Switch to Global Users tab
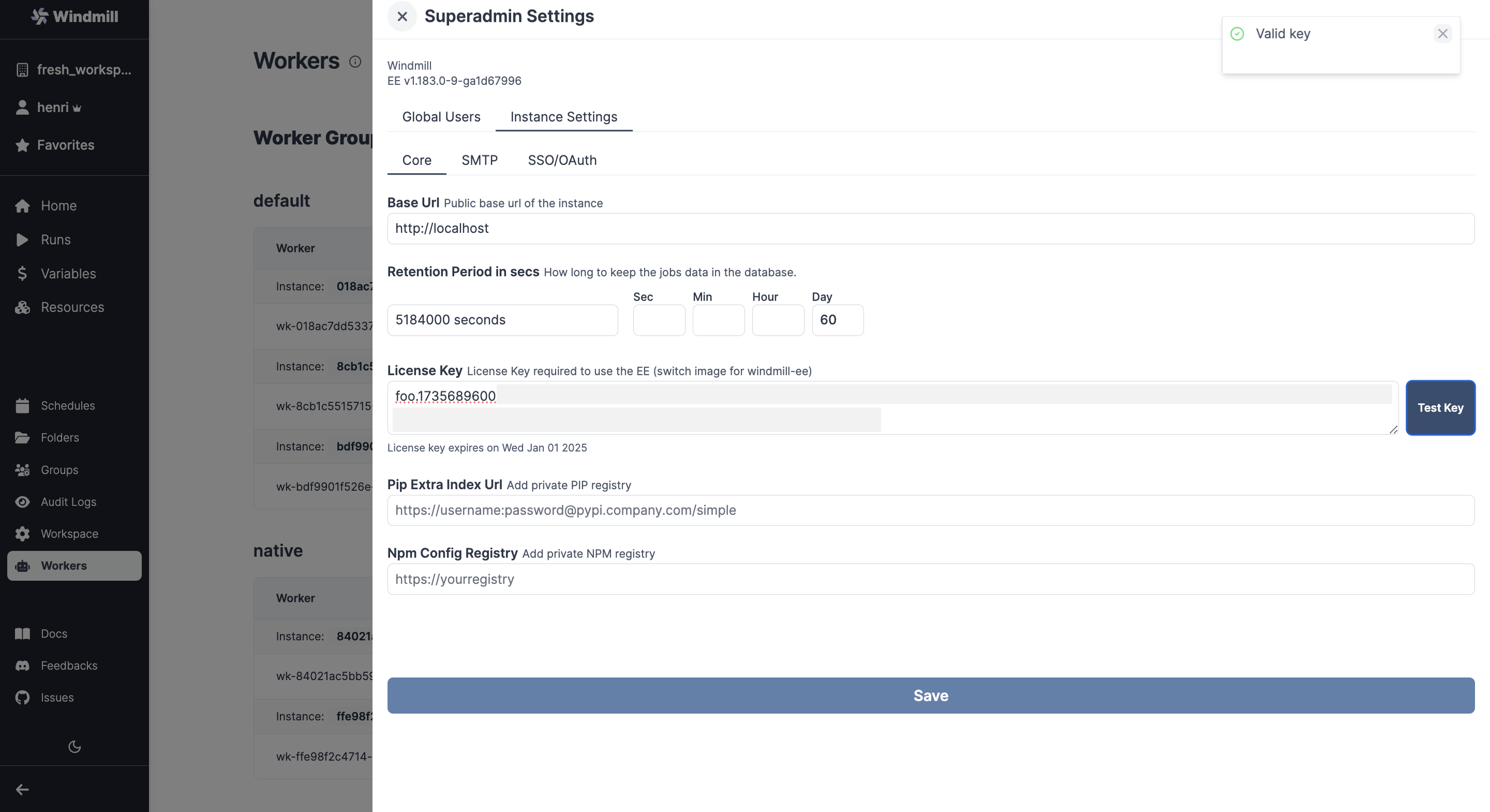This screenshot has height=812, width=1490. pyautogui.click(x=441, y=117)
